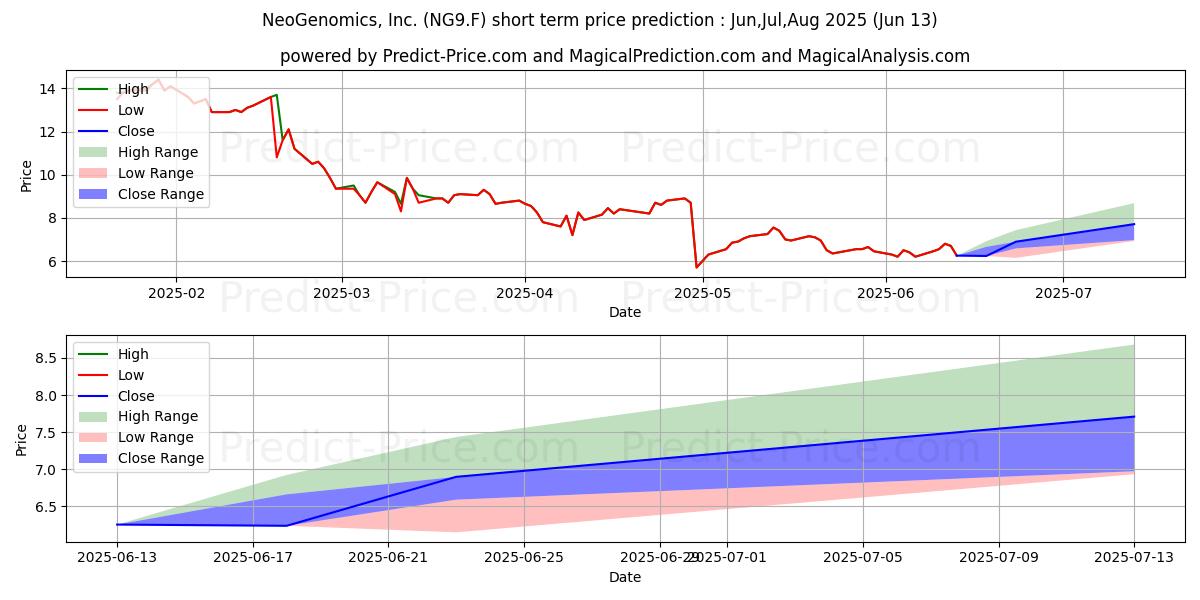
Task: Click the 2025-07-13 date tick on bottom chart
Action: [x=1134, y=557]
